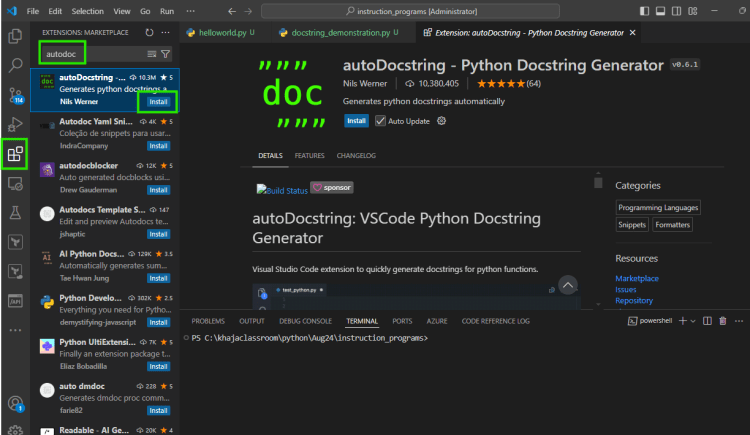The width and height of the screenshot is (750, 435).
Task: Open the Testing flask view
Action: point(15,213)
